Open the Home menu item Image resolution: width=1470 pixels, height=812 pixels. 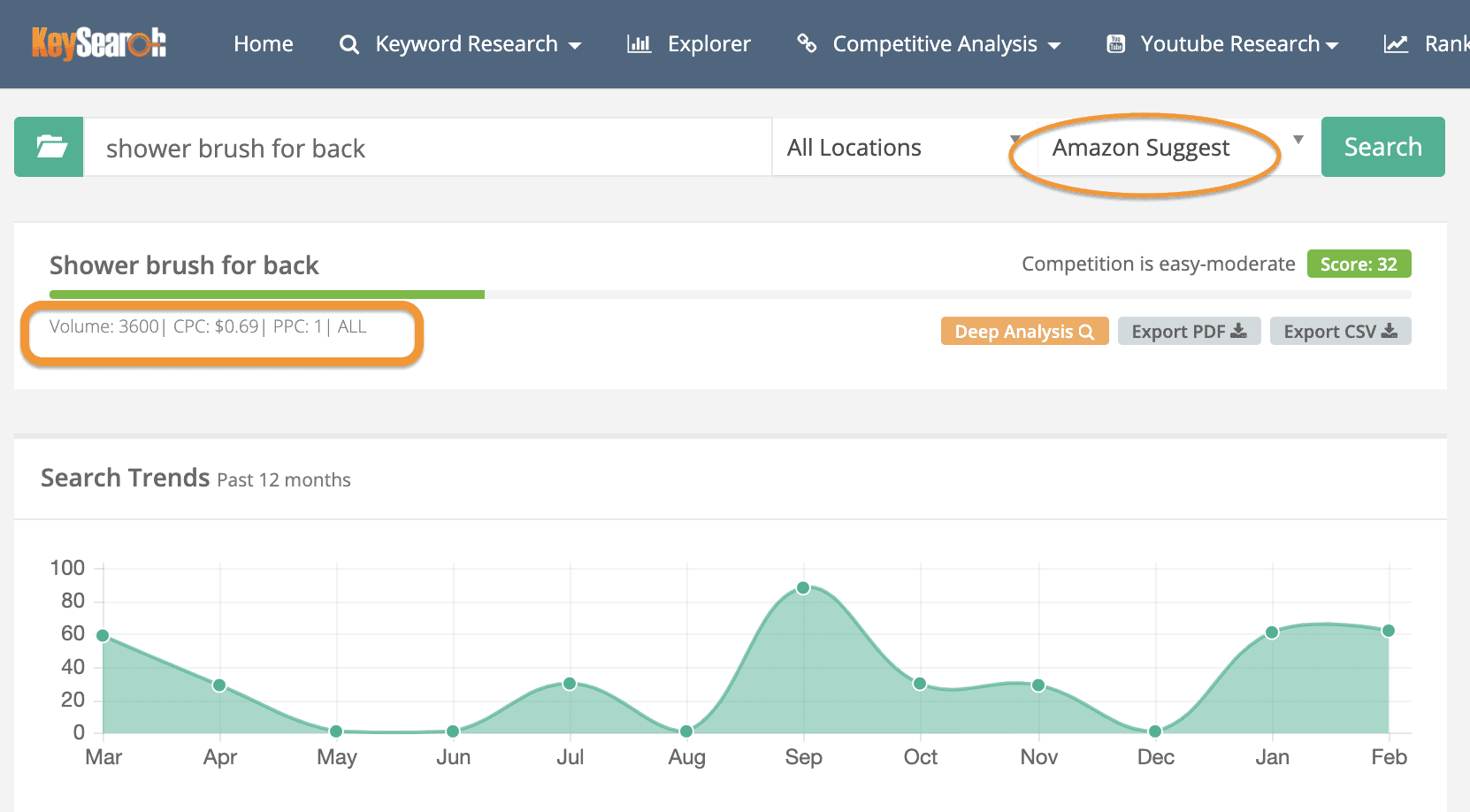263,43
